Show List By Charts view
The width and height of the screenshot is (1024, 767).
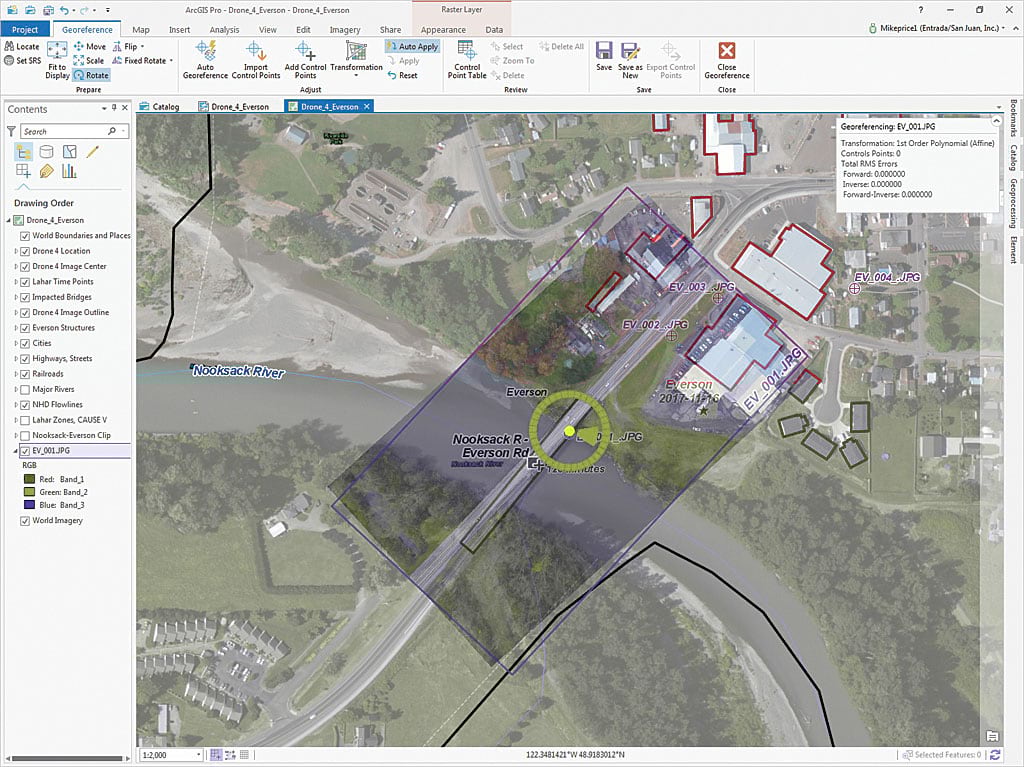tap(69, 171)
